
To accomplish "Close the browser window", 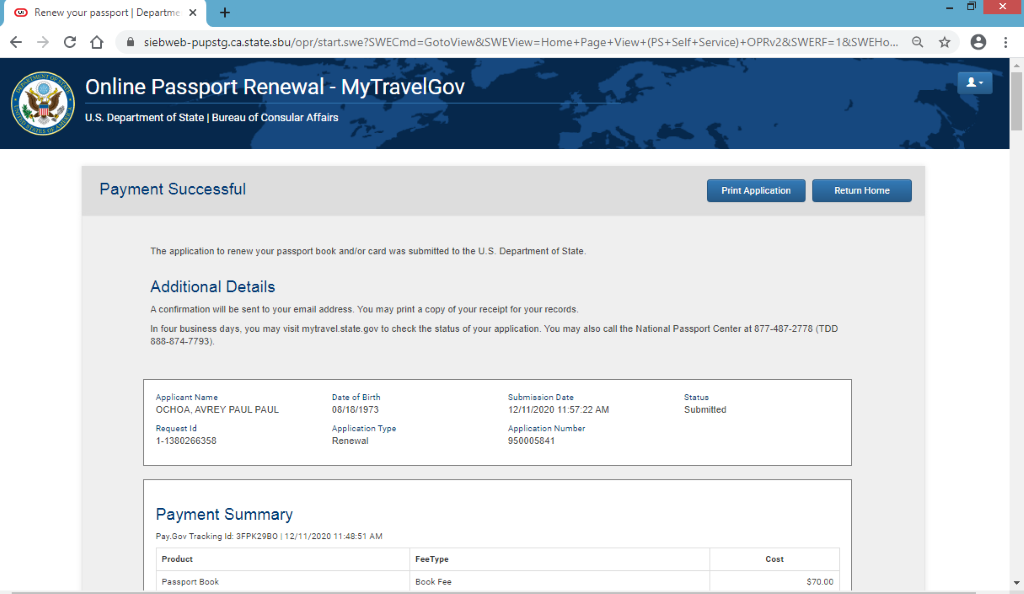I will pos(1002,7).
